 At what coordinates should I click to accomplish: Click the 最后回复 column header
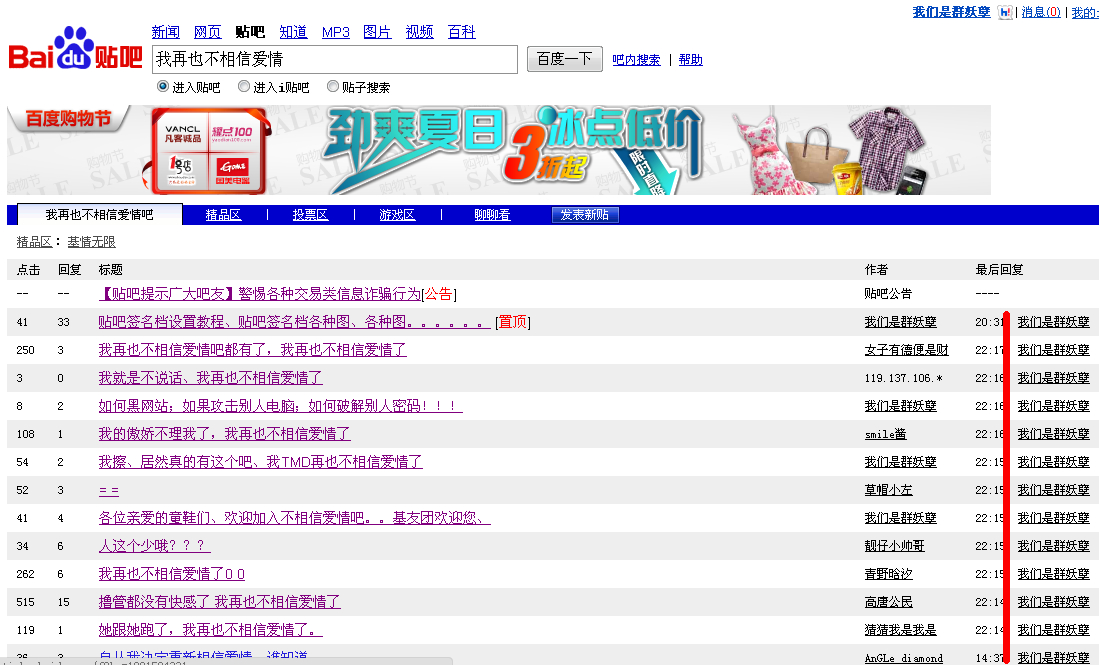pos(999,270)
